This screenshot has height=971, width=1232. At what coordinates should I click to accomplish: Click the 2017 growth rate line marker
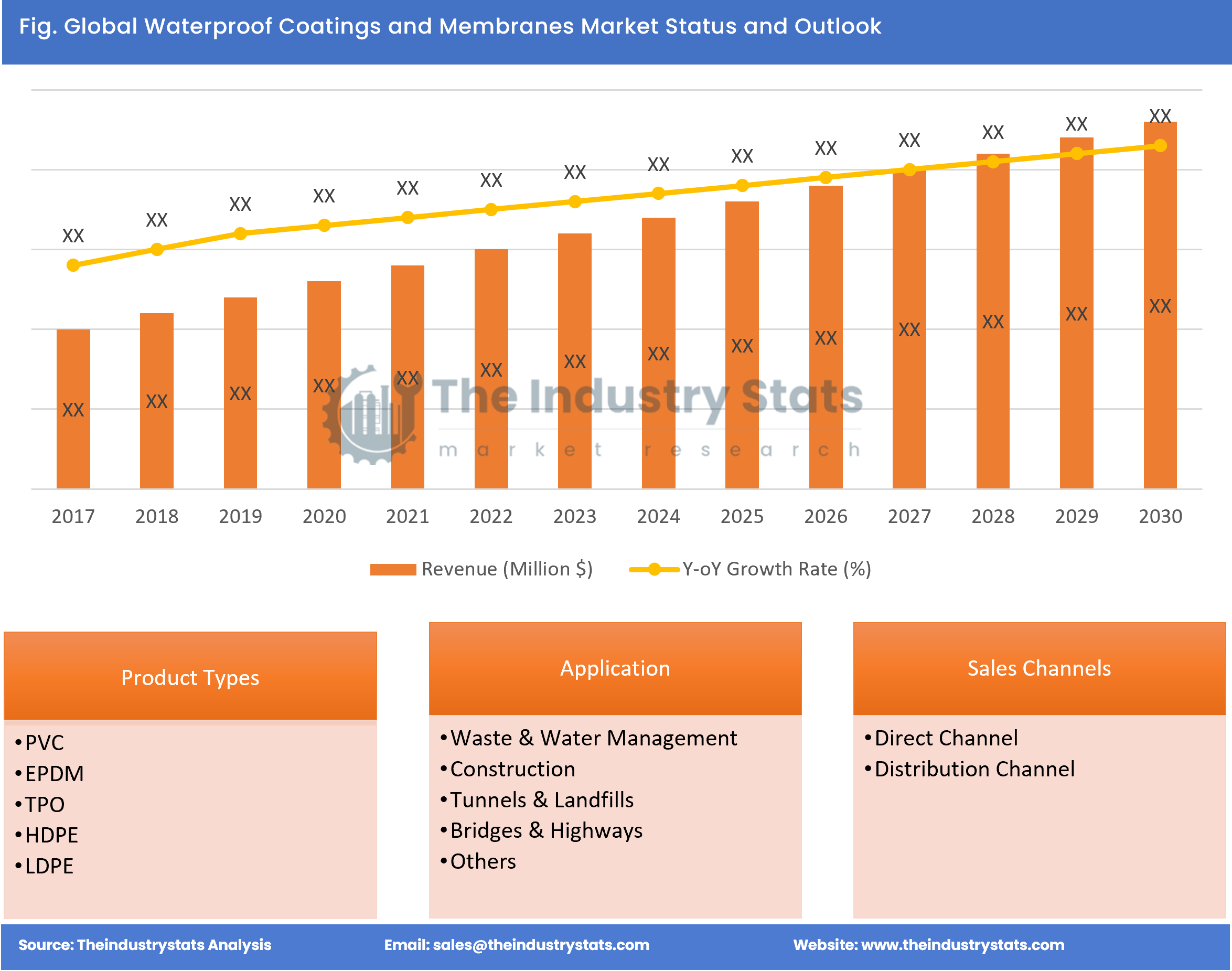coord(73,265)
